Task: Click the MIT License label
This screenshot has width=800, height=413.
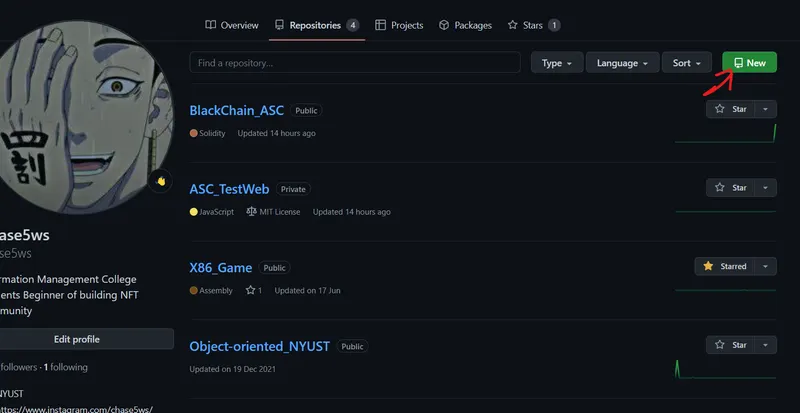Action: pos(280,212)
